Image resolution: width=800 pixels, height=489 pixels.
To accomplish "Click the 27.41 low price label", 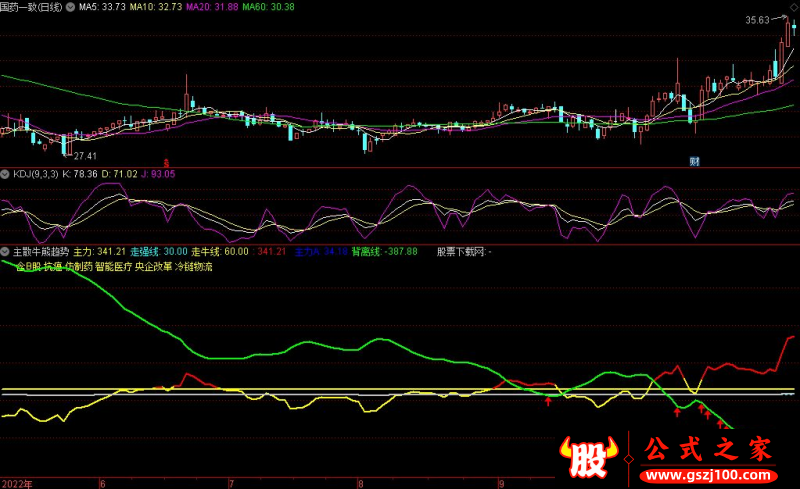I will point(84,156).
